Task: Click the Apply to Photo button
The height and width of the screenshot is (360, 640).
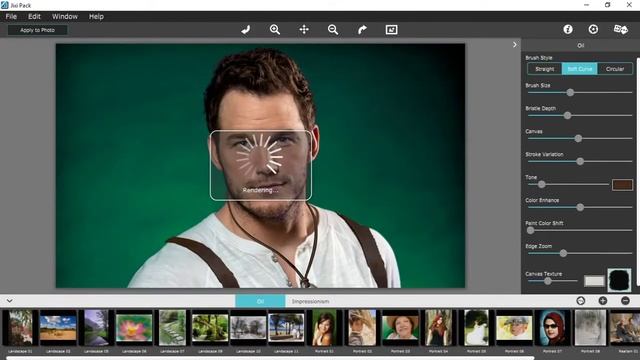Action: pos(37,30)
